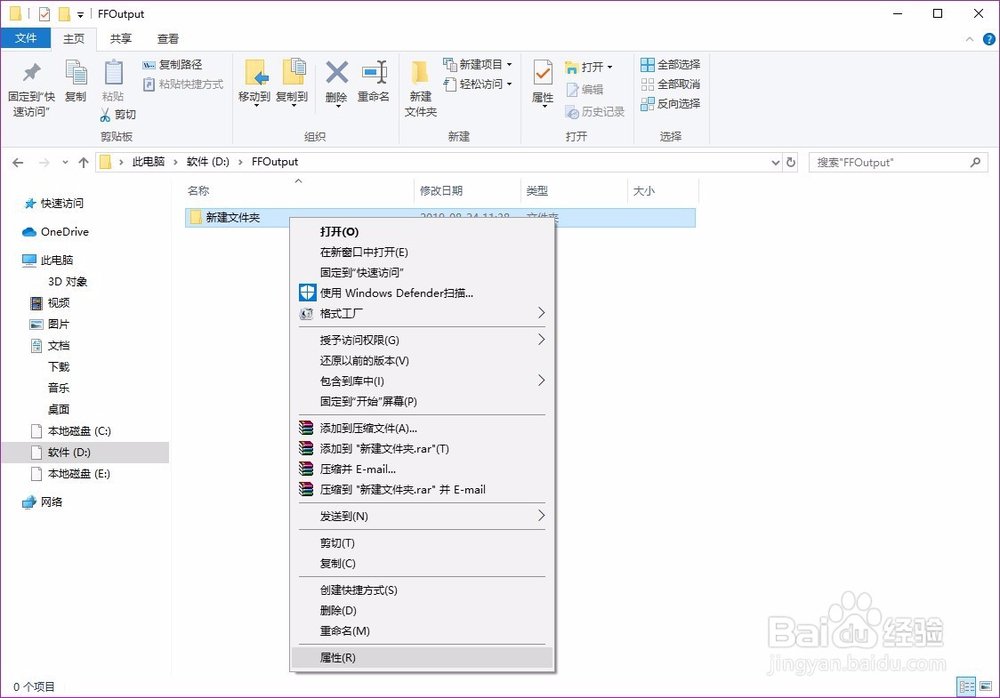Create a new folder using the ribbon icon
The height and width of the screenshot is (698, 1000).
click(x=419, y=85)
